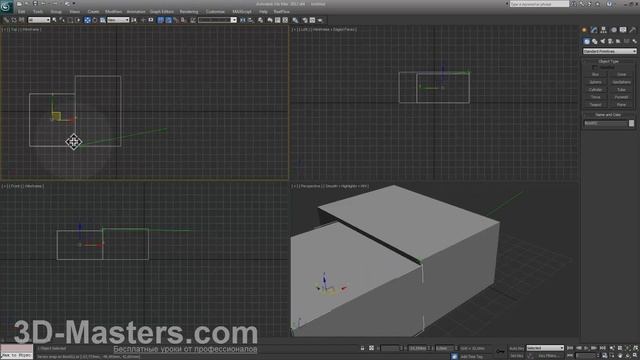
Task: Open the Modifiers menu
Action: 113,11
